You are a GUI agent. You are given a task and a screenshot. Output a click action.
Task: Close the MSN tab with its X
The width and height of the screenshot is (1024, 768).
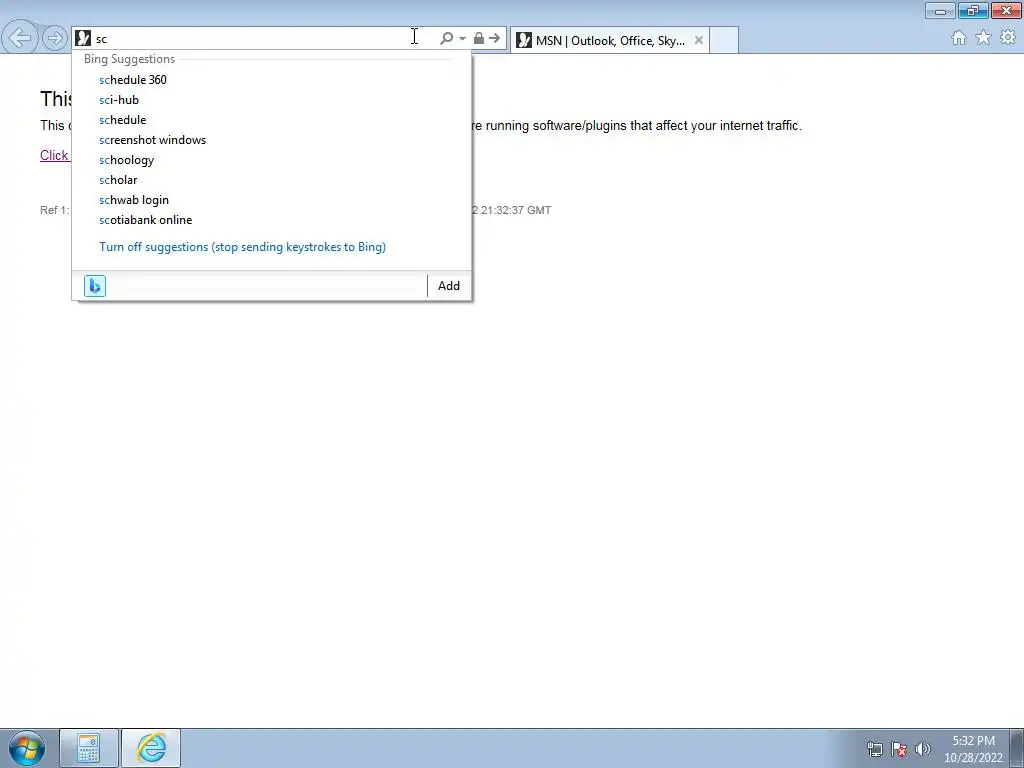click(x=699, y=40)
